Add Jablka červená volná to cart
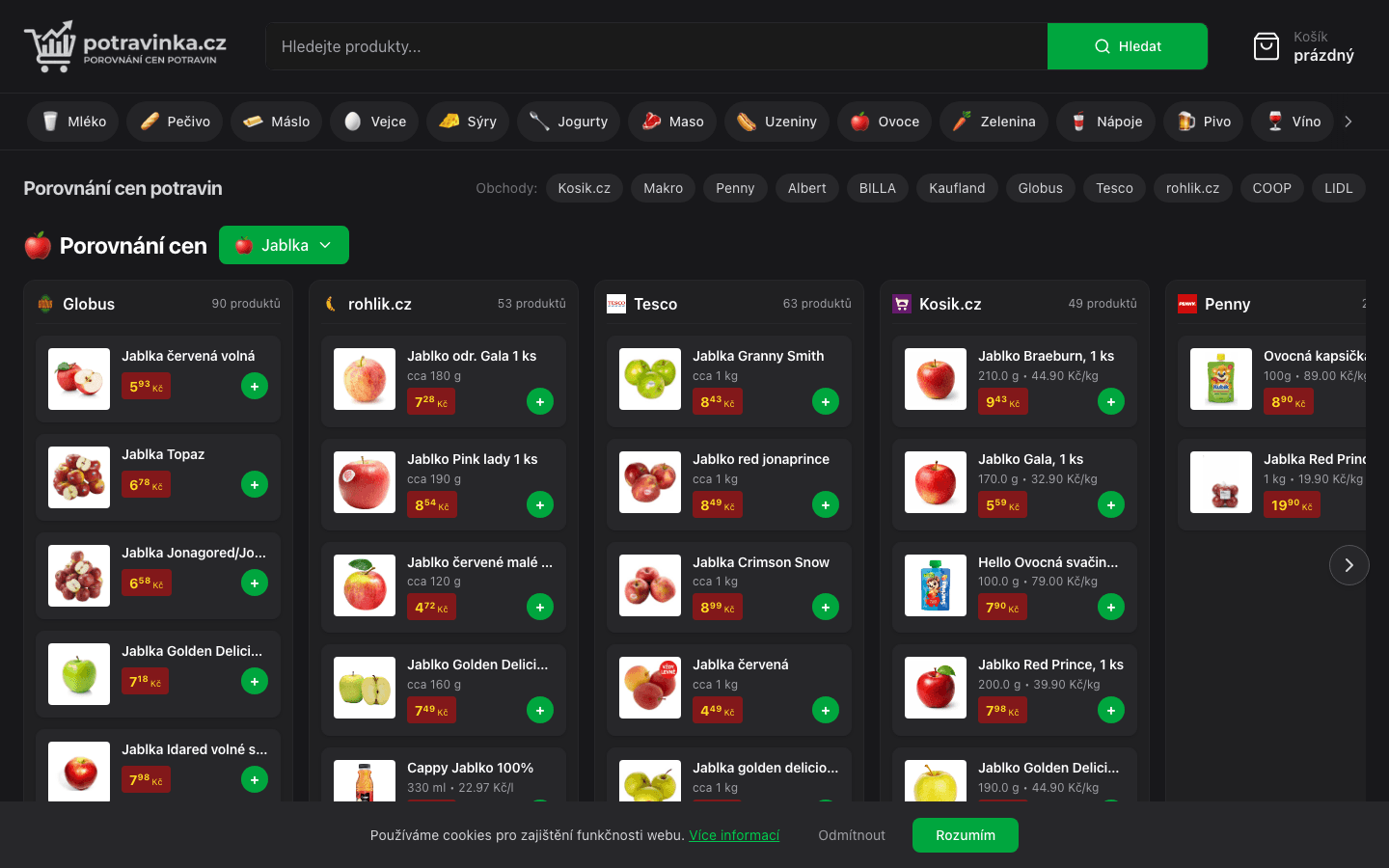This screenshot has width=1389, height=868. (x=255, y=387)
